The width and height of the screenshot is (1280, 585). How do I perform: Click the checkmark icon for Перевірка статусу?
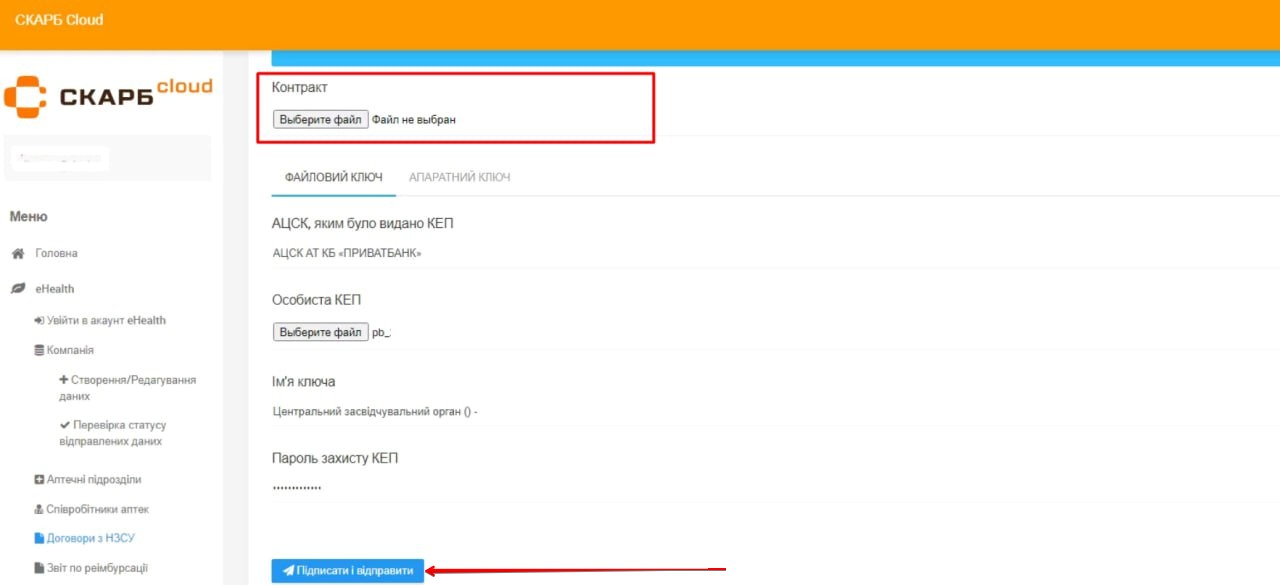point(65,425)
